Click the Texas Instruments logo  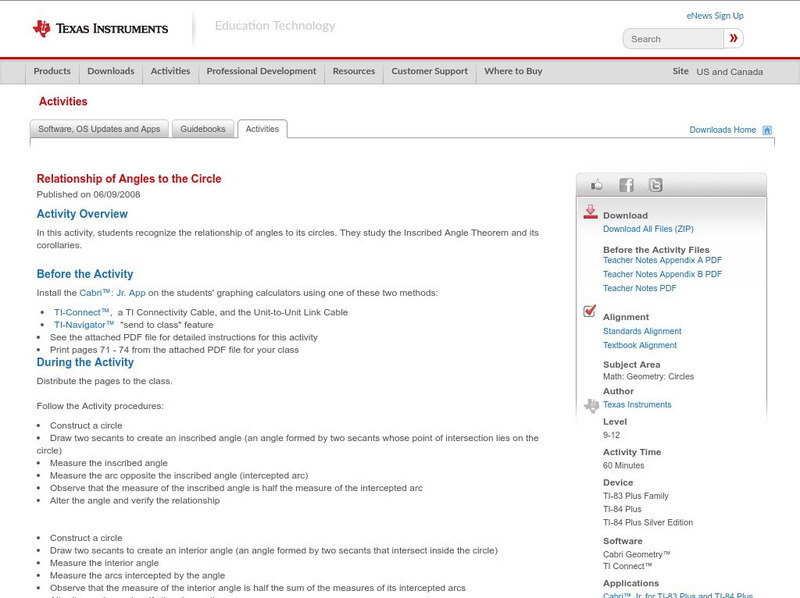pos(100,28)
